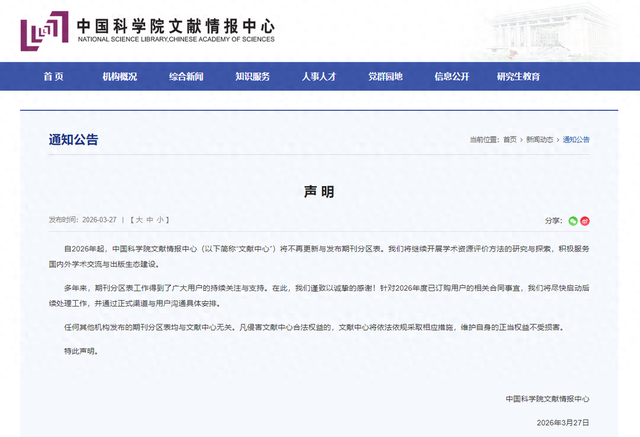The height and width of the screenshot is (437, 640).
Task: Expand the 机构概况 navigation menu
Action: click(x=119, y=76)
